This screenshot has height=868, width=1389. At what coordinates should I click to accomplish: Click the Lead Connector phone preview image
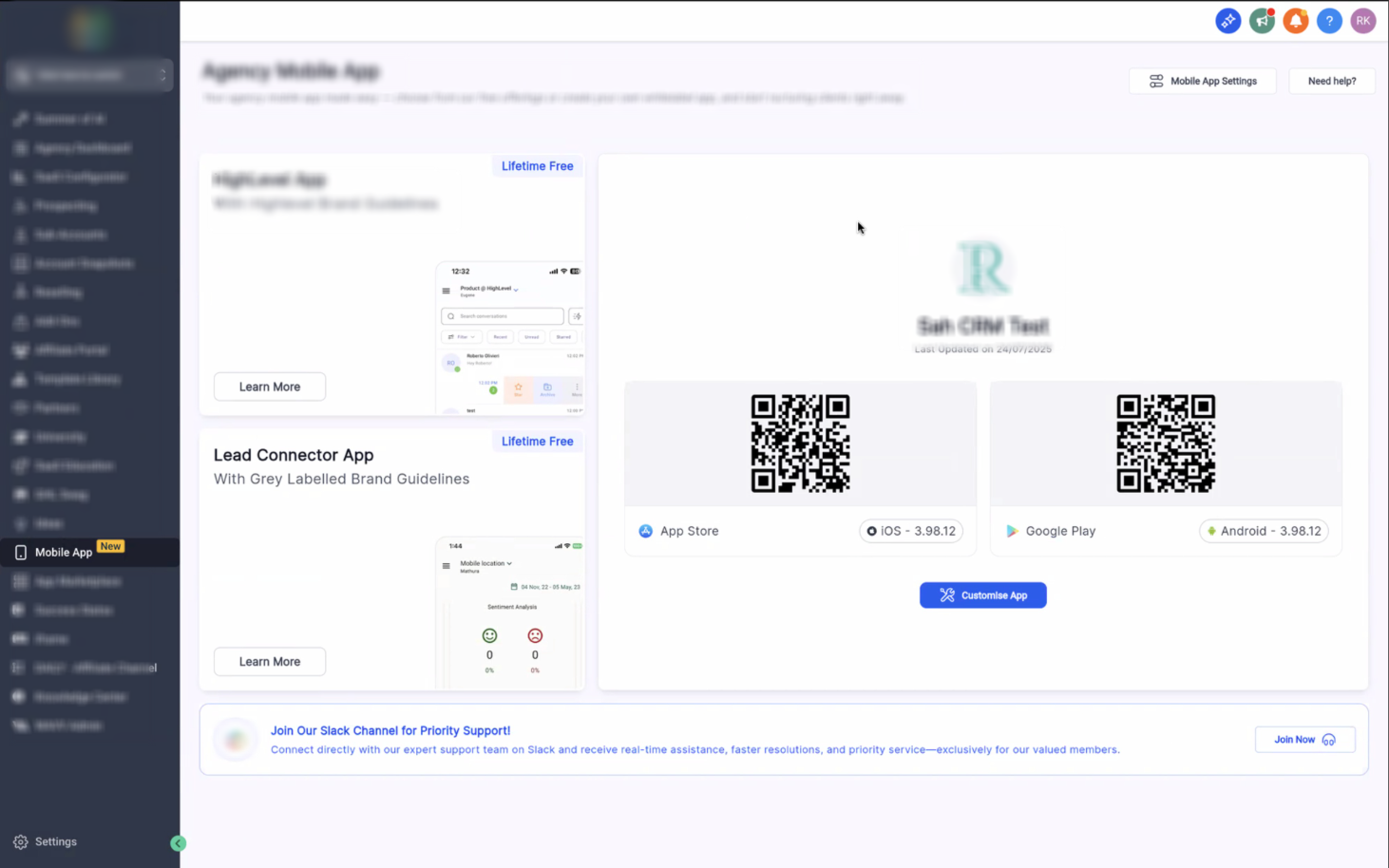[x=510, y=613]
